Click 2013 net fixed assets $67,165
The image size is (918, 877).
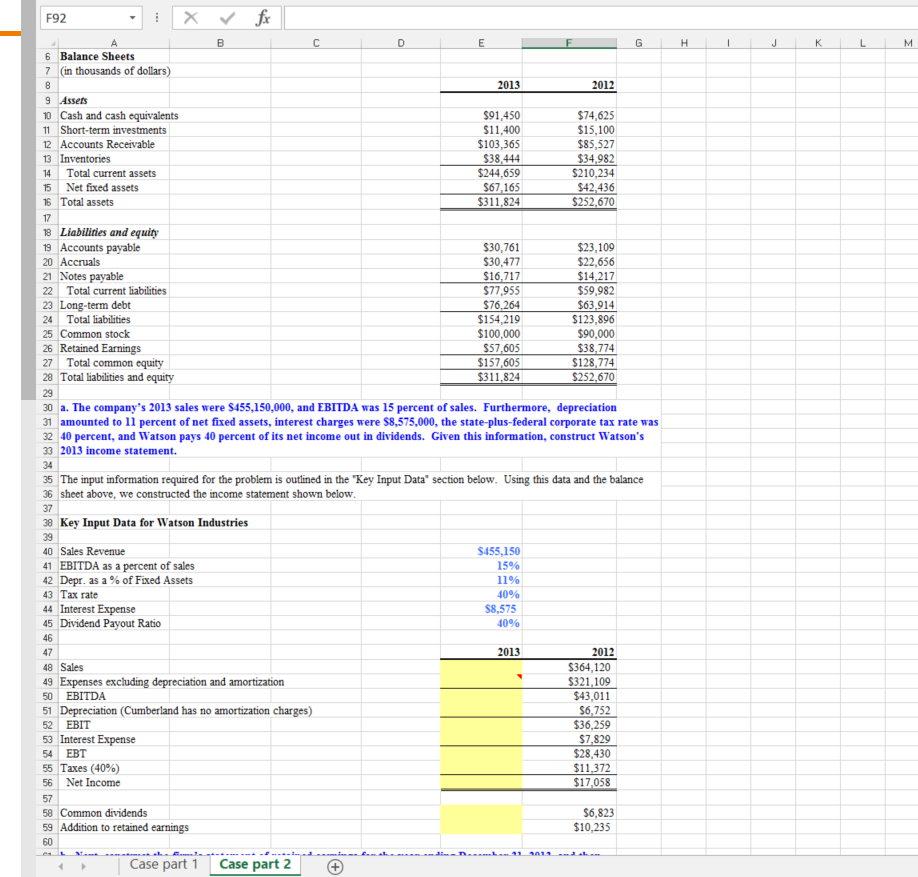501,188
